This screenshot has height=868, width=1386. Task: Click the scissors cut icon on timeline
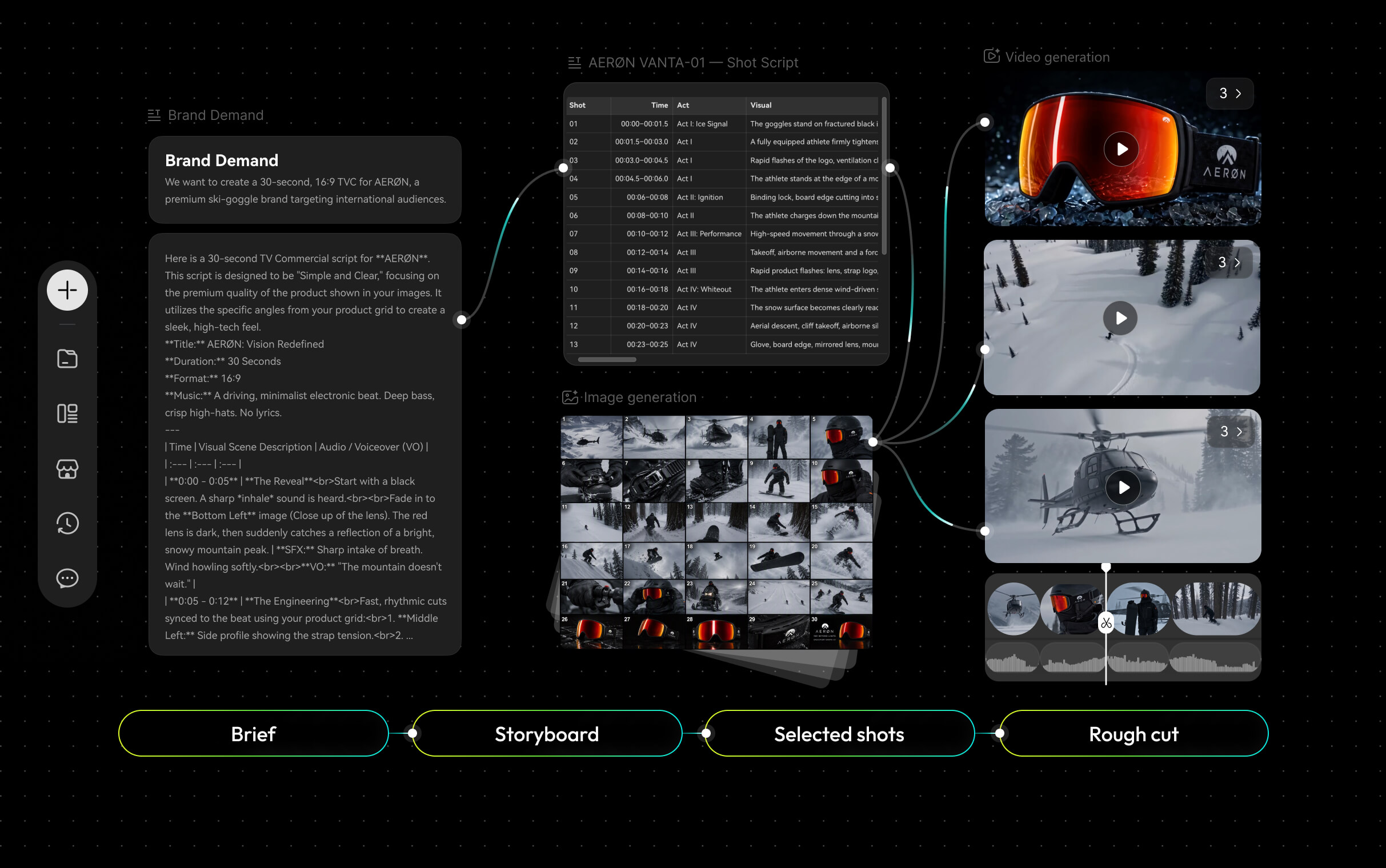point(1106,623)
